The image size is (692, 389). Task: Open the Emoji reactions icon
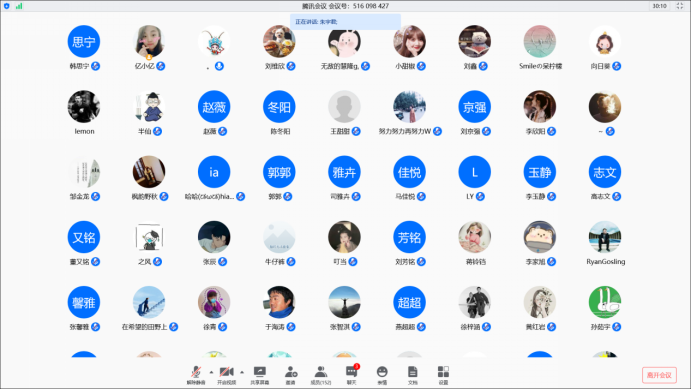point(382,374)
